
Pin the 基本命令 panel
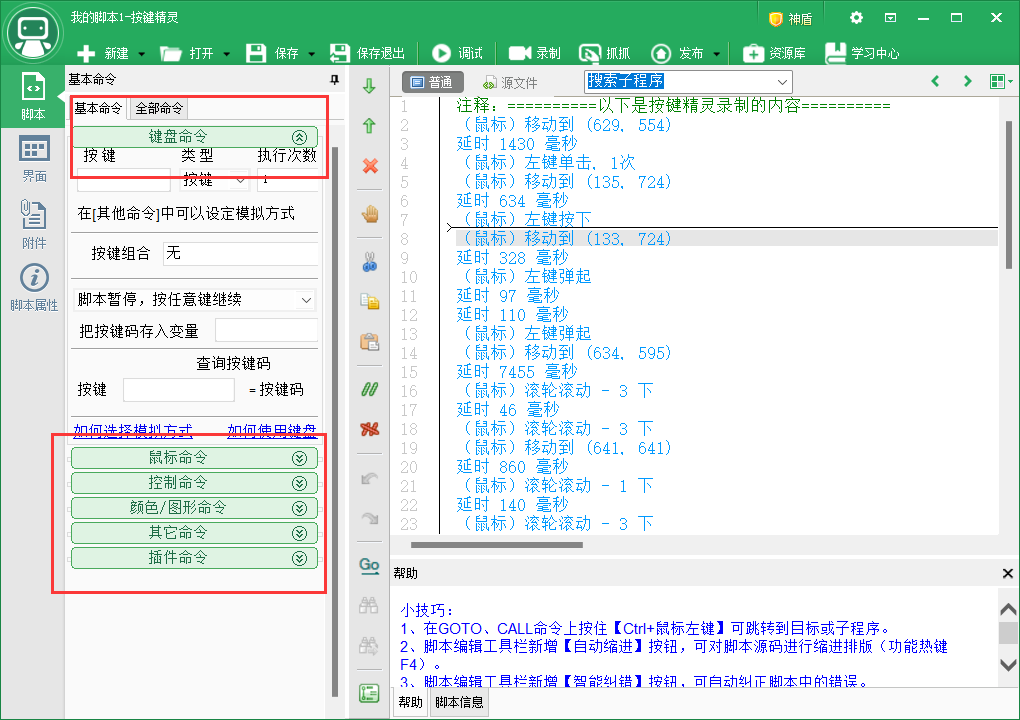334,79
